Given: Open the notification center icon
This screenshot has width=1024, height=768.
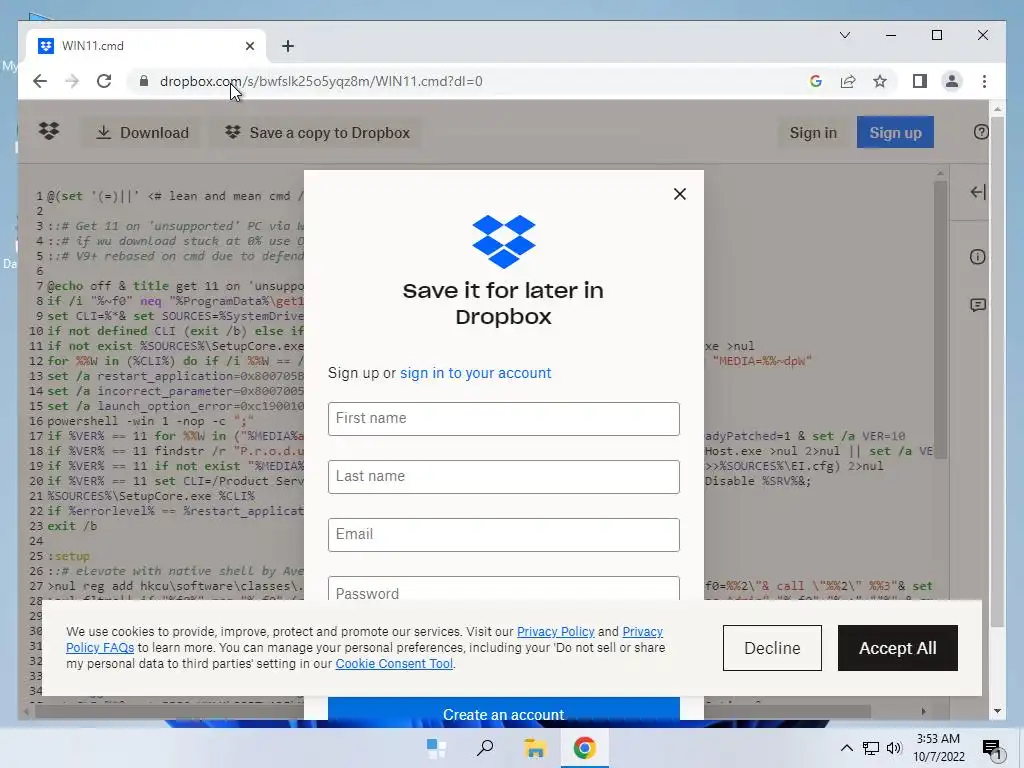Looking at the screenshot, I should [993, 749].
